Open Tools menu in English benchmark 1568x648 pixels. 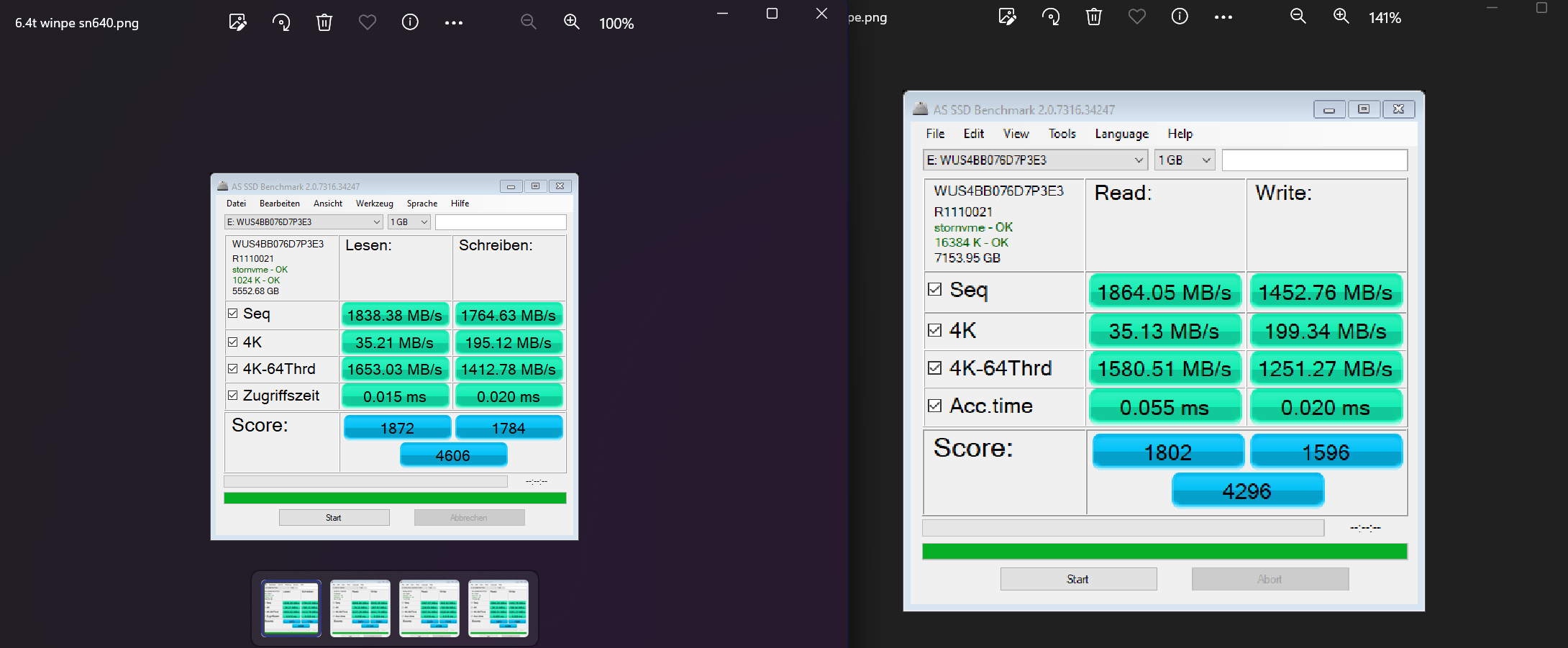click(x=1062, y=134)
